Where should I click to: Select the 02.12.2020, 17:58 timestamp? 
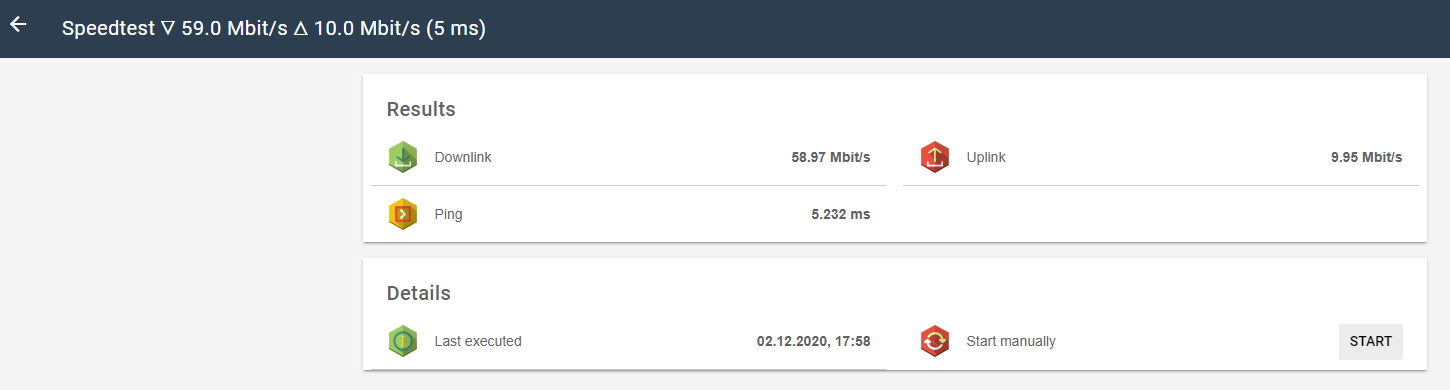pyautogui.click(x=814, y=341)
